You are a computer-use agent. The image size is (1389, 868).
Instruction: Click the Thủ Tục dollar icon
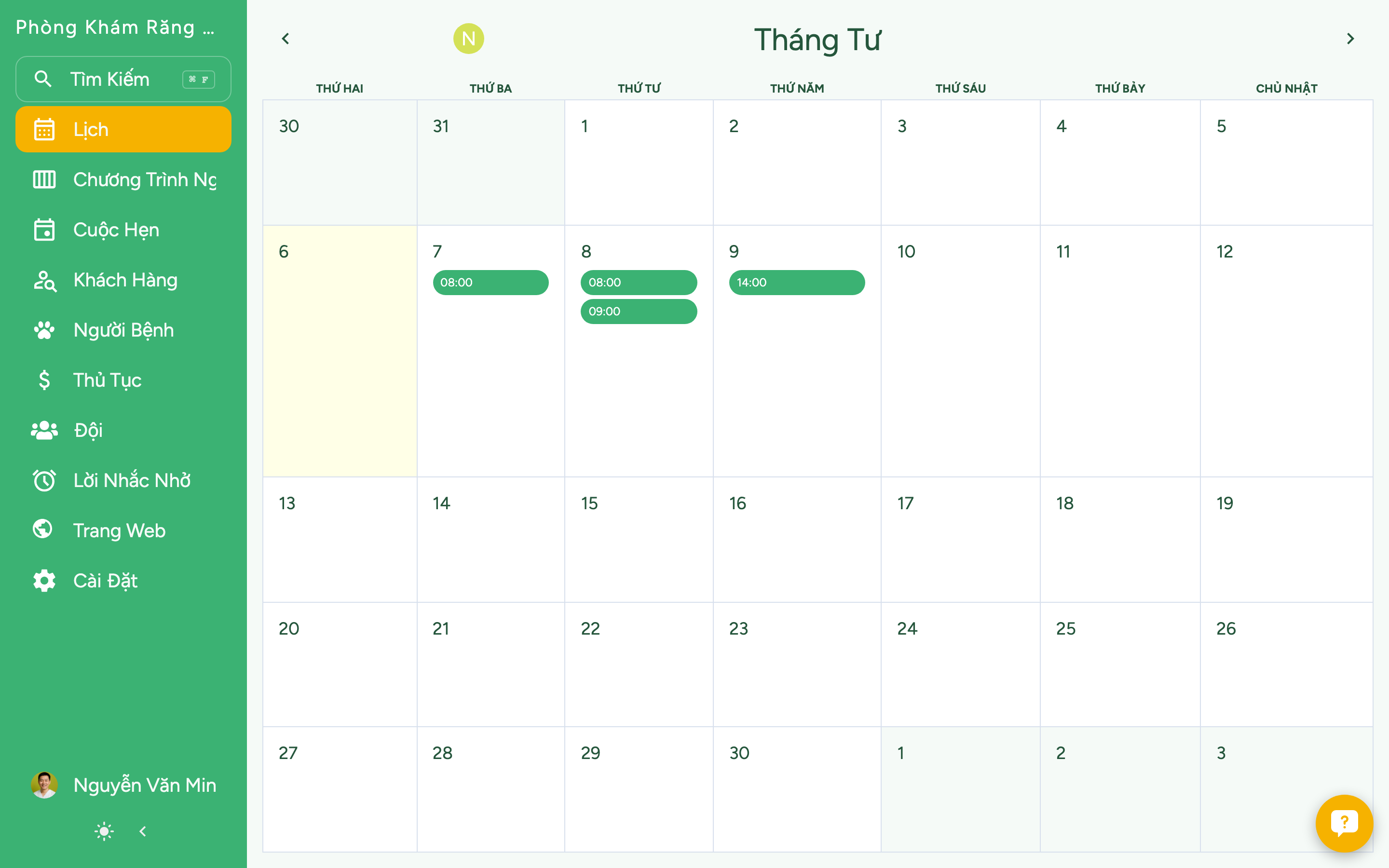point(44,380)
